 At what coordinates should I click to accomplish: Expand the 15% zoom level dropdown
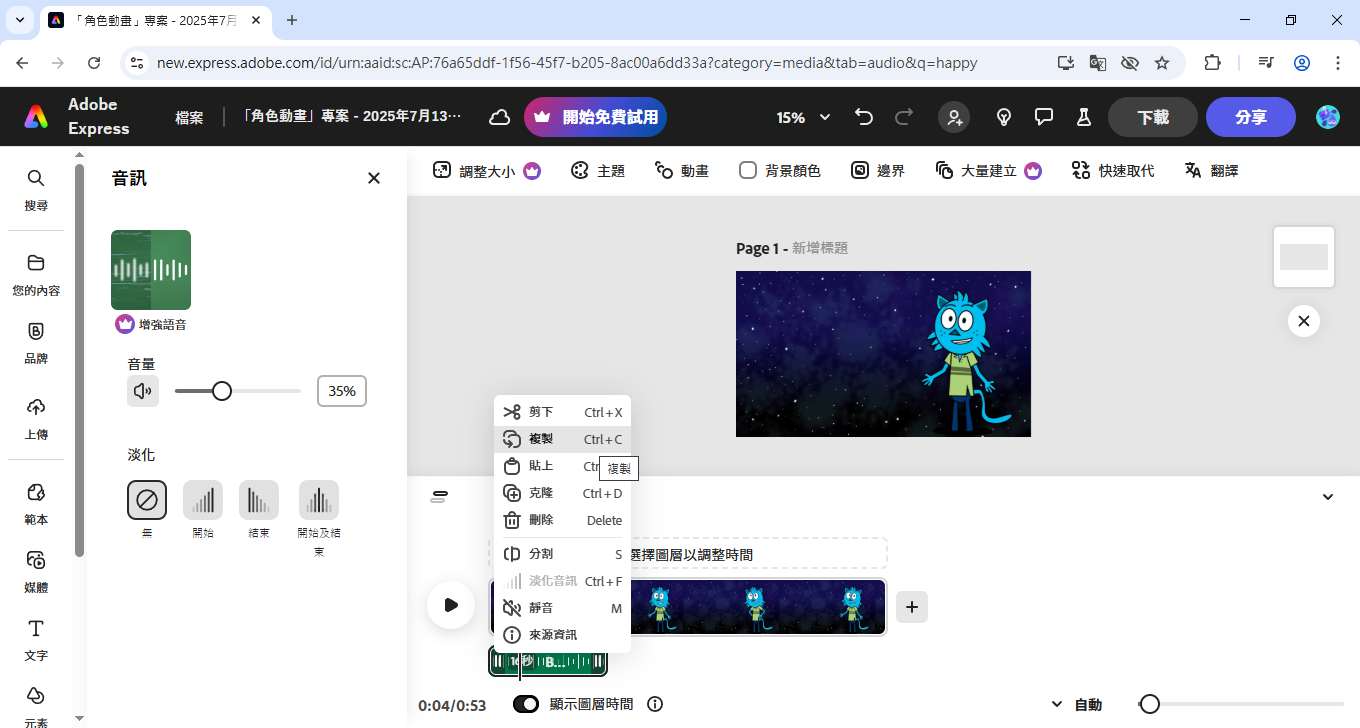click(804, 117)
